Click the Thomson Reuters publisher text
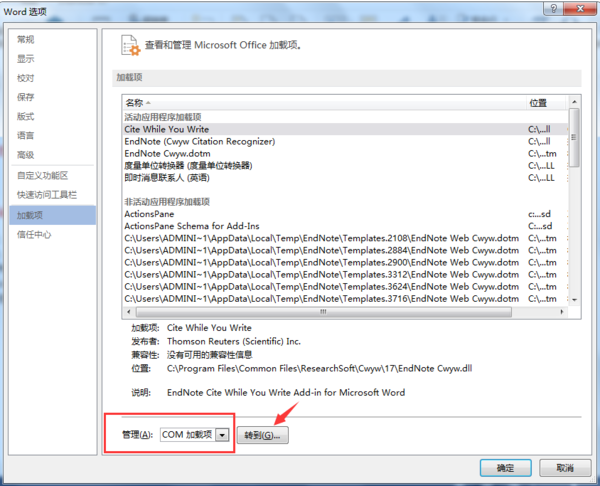 (x=234, y=341)
